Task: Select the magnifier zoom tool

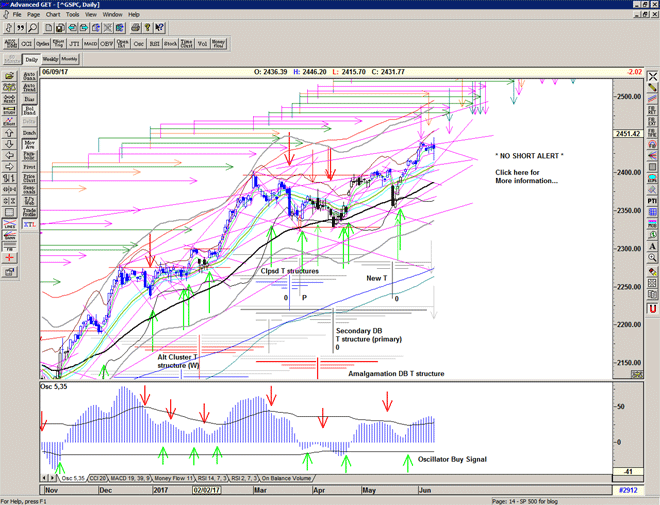Action: click(x=33, y=28)
